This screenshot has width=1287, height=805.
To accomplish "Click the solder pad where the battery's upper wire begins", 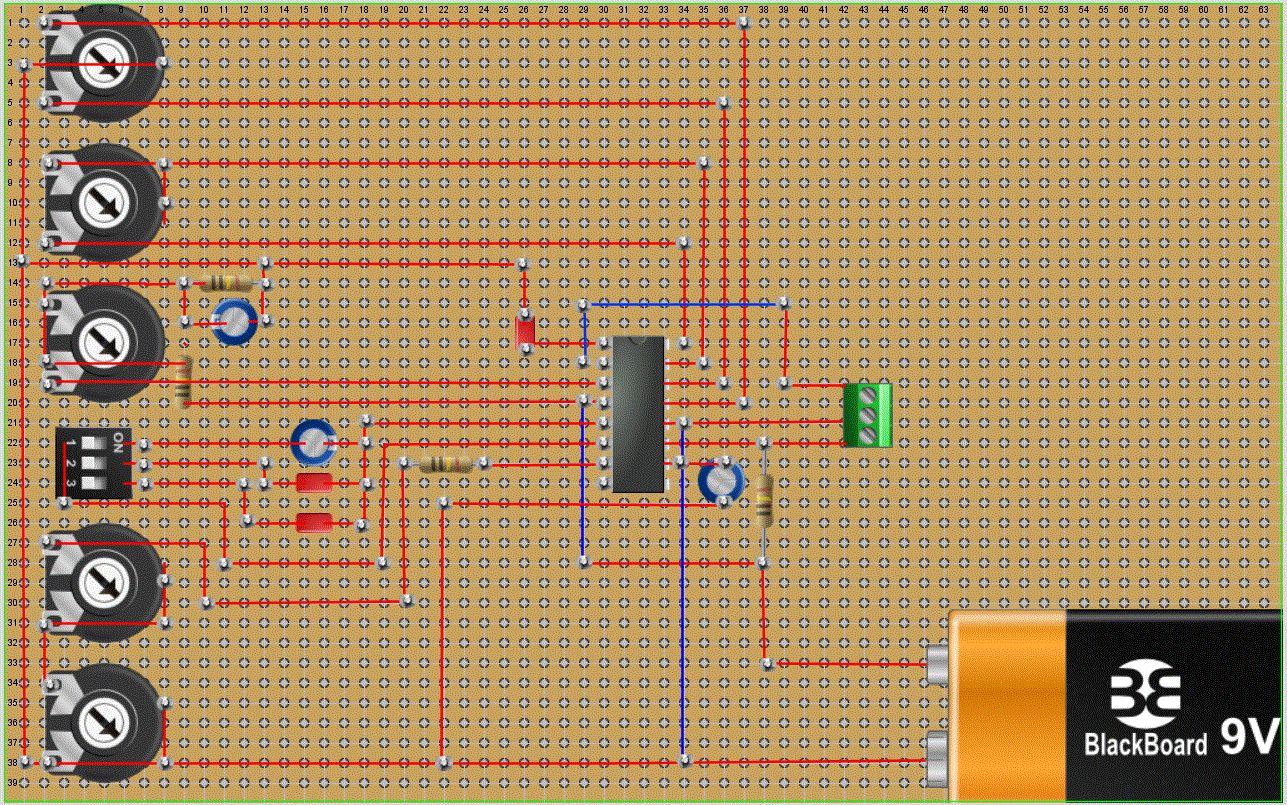I will 766,663.
